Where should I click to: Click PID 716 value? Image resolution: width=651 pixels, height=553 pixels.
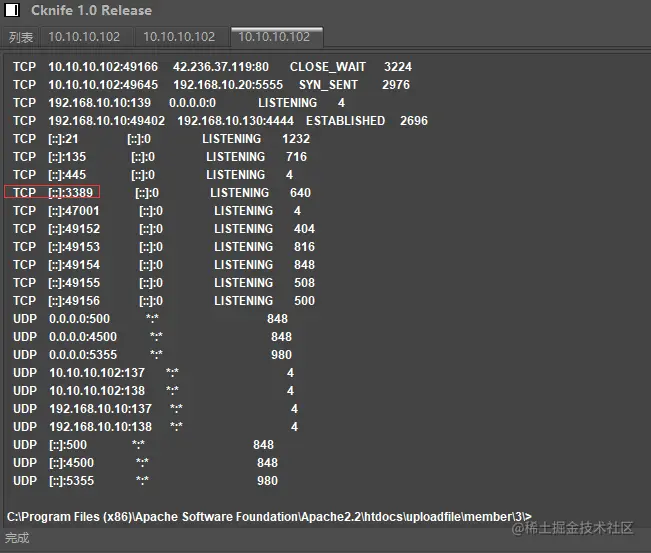point(296,157)
